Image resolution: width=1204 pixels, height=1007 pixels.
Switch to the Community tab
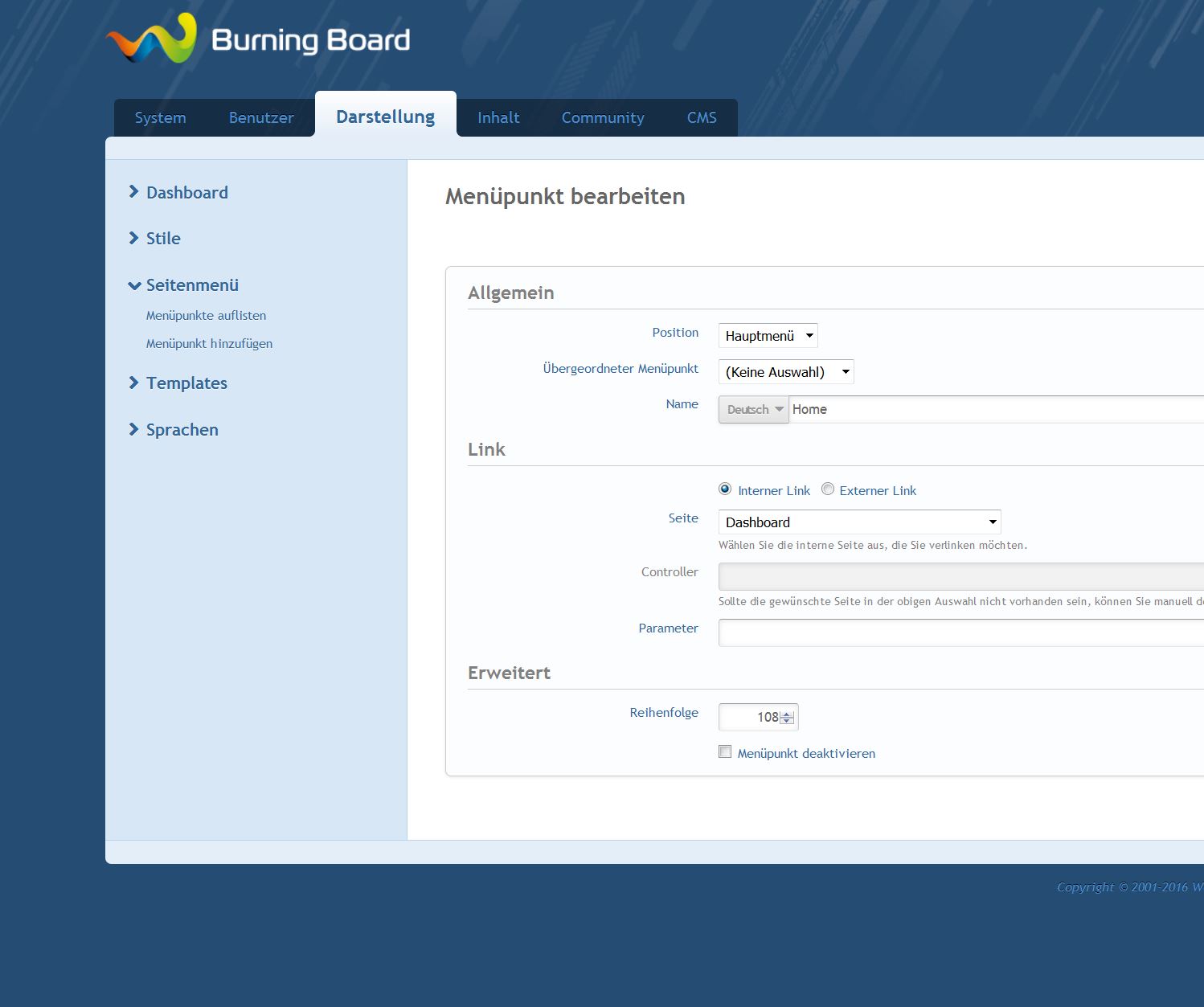[603, 118]
